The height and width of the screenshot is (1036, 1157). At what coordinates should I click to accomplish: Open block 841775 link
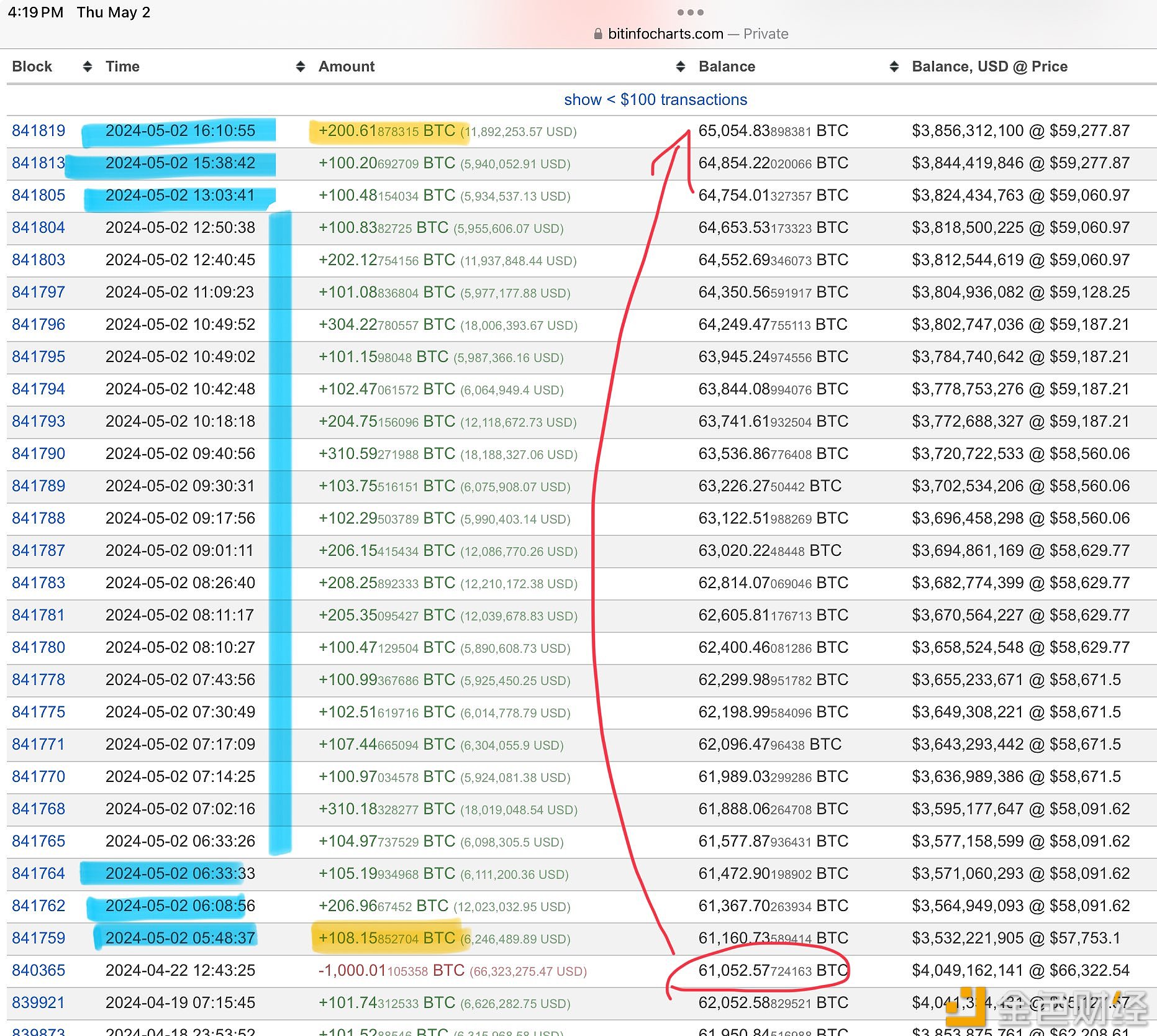point(39,712)
